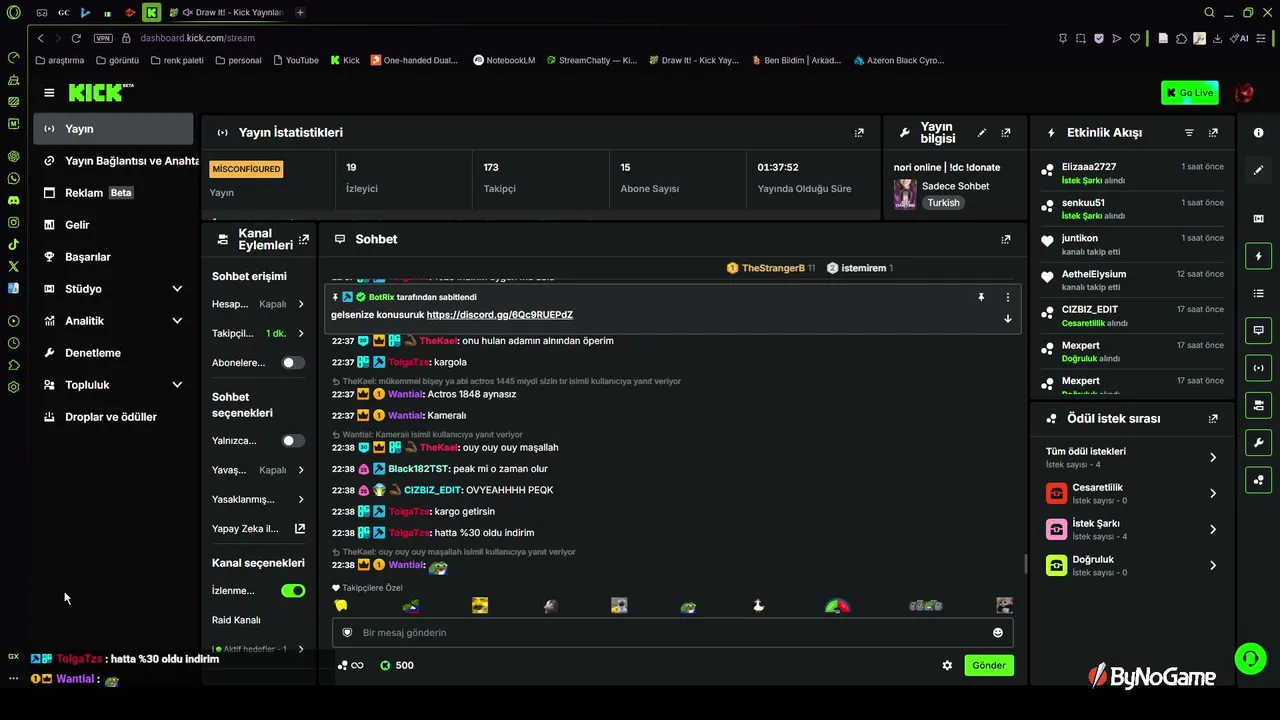
Task: Click the stream category thumbnail in Yayın bilgisi
Action: coord(905,194)
